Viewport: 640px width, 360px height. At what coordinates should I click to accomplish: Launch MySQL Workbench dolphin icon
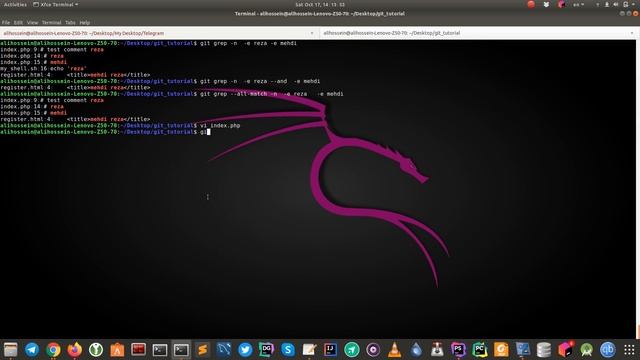[x=224, y=350]
